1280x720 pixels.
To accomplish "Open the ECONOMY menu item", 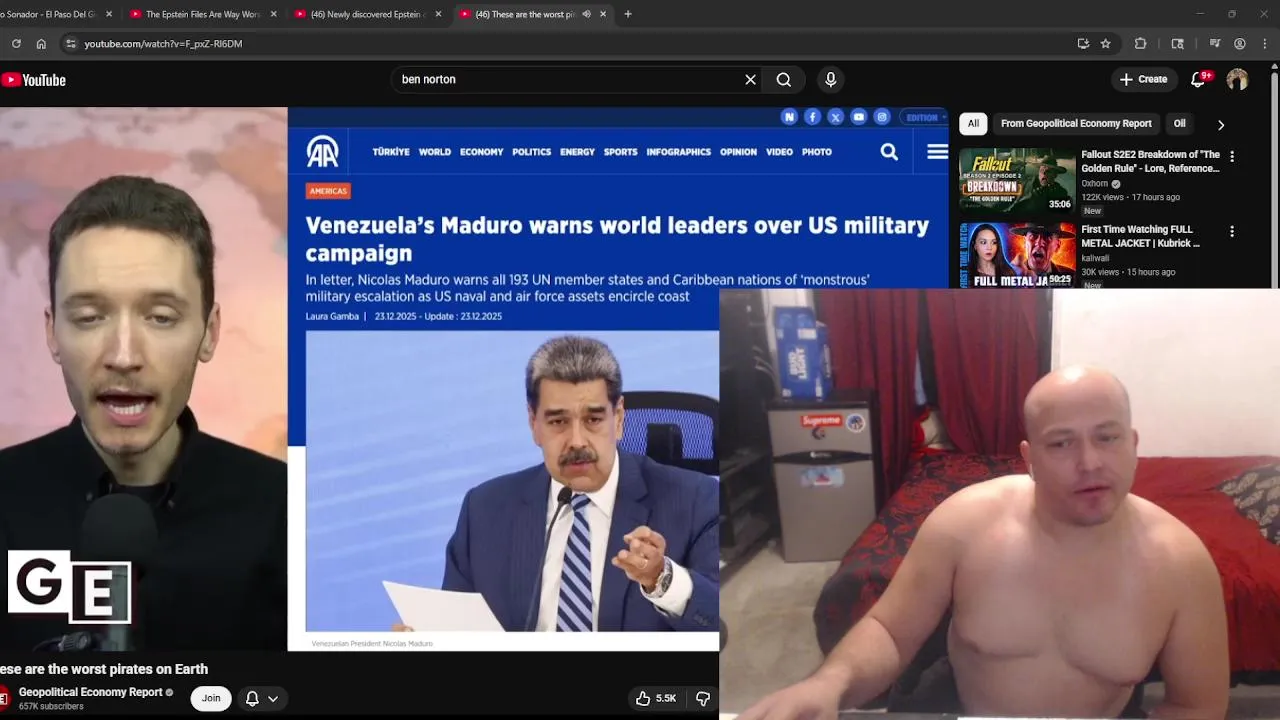I will click(x=481, y=152).
